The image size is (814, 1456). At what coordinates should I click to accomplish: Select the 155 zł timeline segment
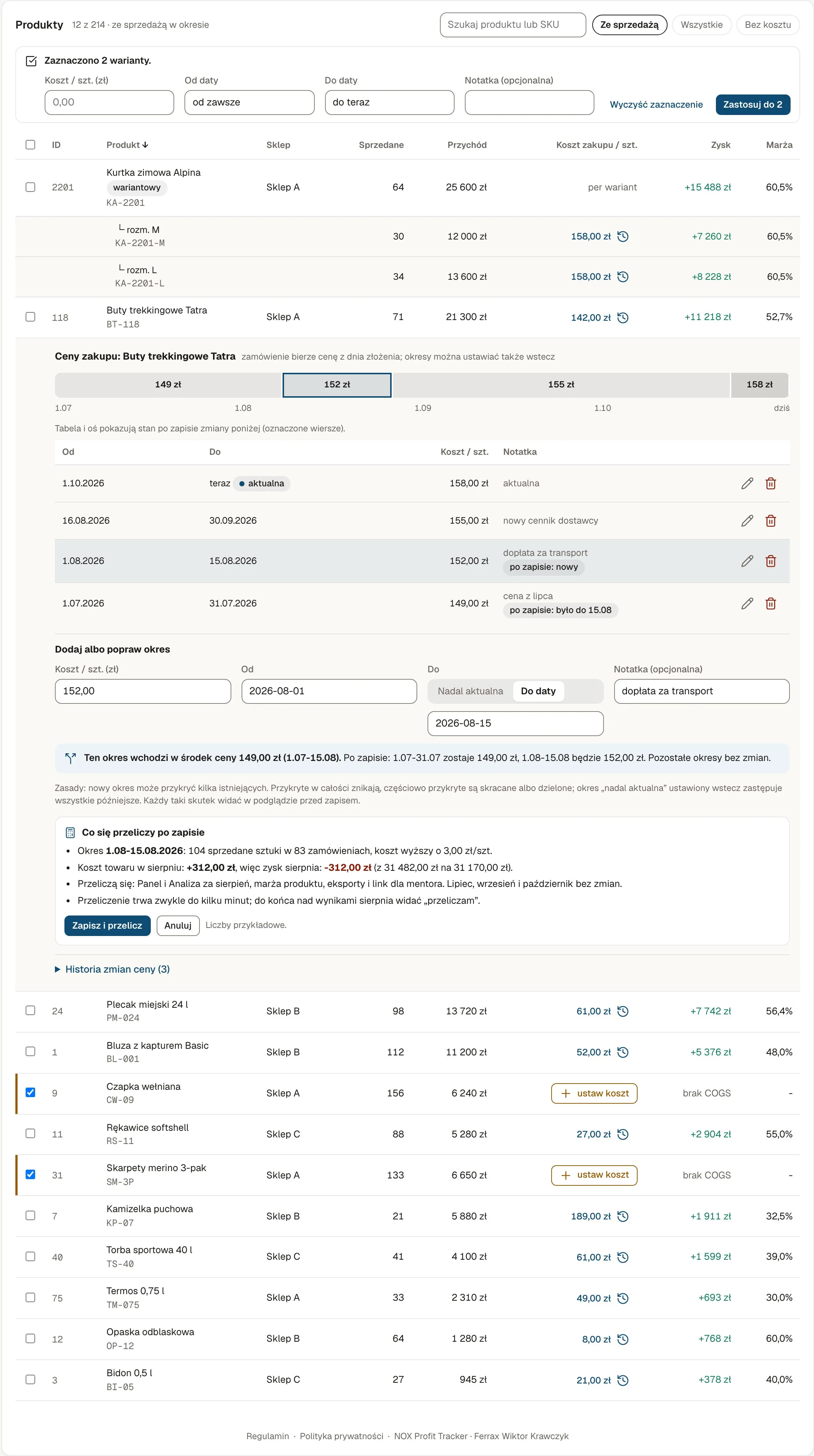[561, 385]
